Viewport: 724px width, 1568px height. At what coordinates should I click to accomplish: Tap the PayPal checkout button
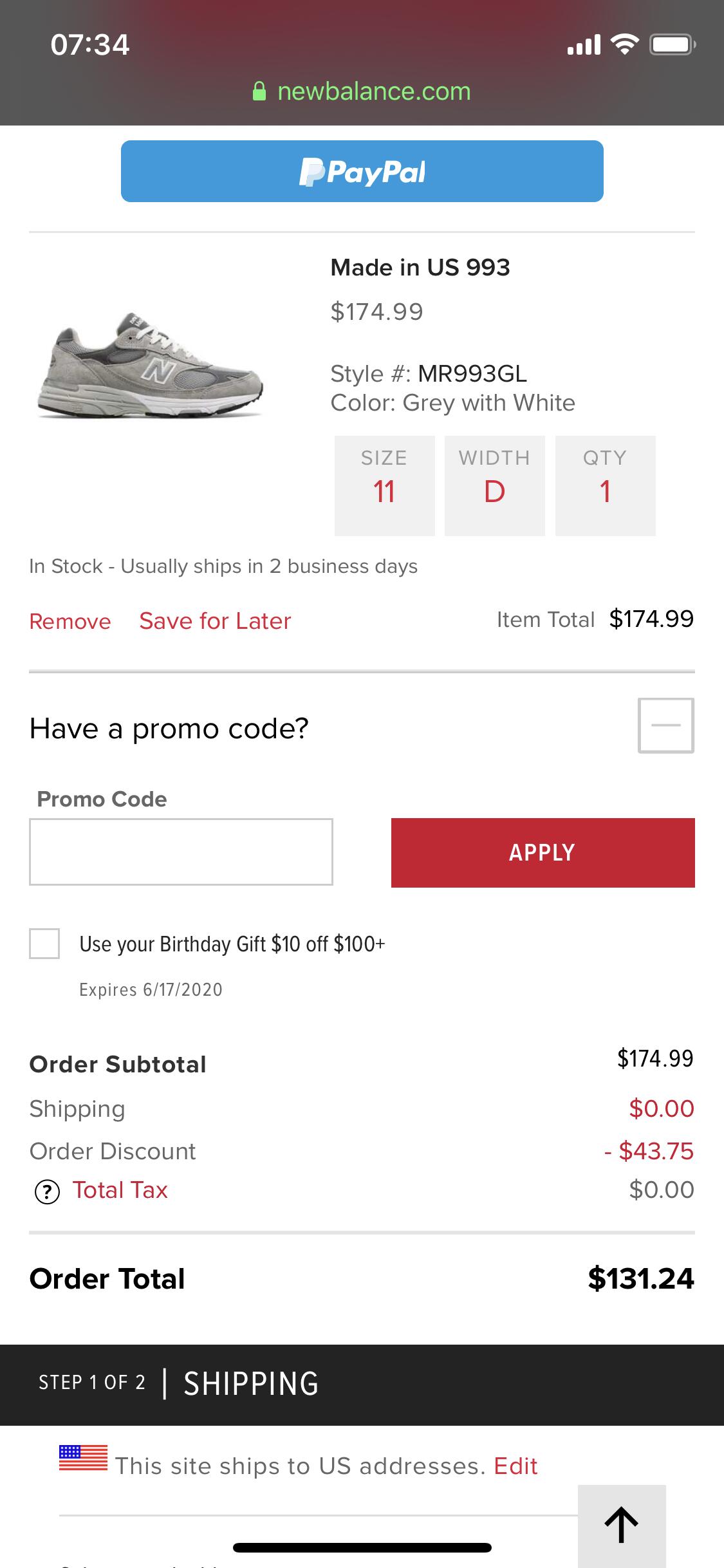[x=362, y=171]
